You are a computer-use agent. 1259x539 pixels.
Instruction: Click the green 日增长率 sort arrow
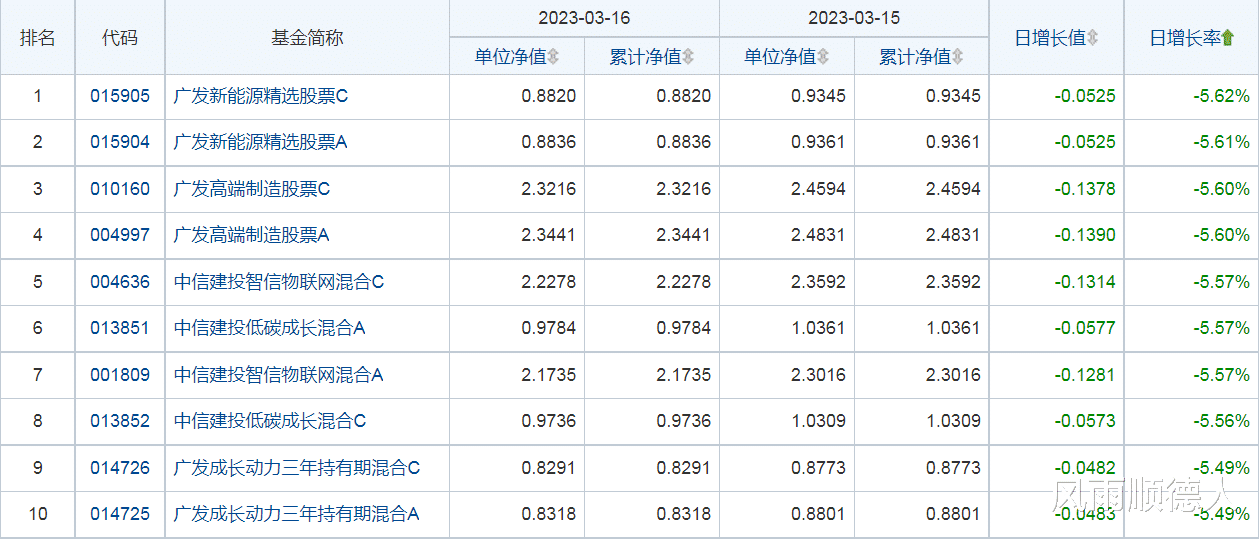(1228, 38)
